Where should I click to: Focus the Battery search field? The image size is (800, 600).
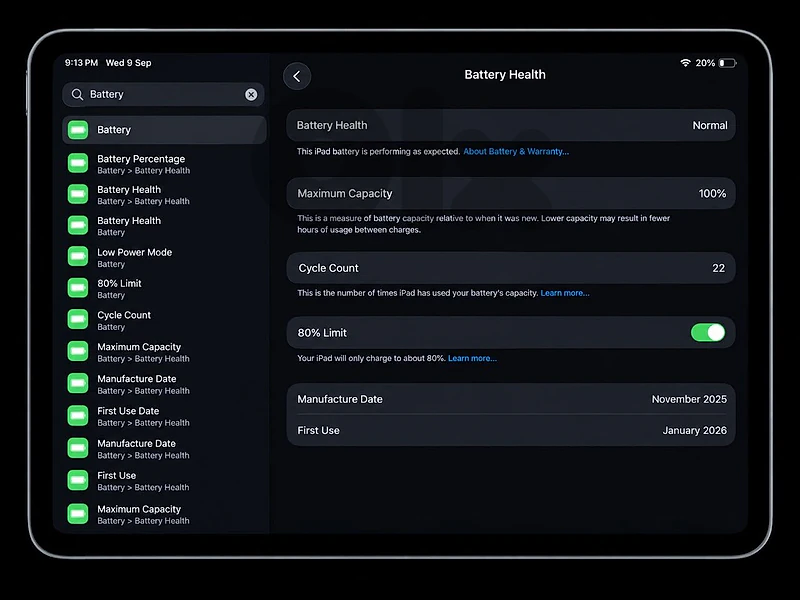(163, 94)
